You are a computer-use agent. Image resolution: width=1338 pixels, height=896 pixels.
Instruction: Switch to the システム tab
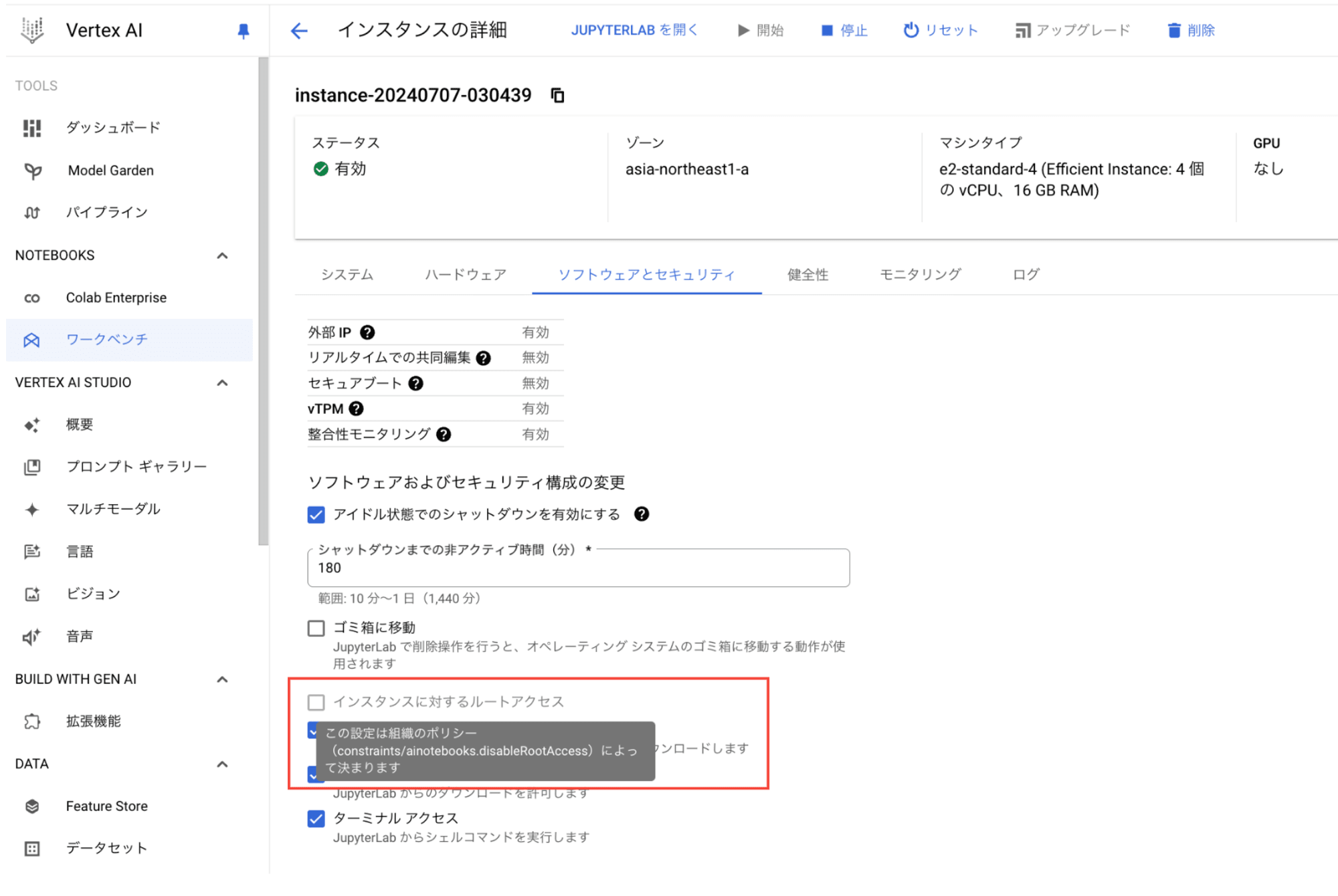point(347,275)
